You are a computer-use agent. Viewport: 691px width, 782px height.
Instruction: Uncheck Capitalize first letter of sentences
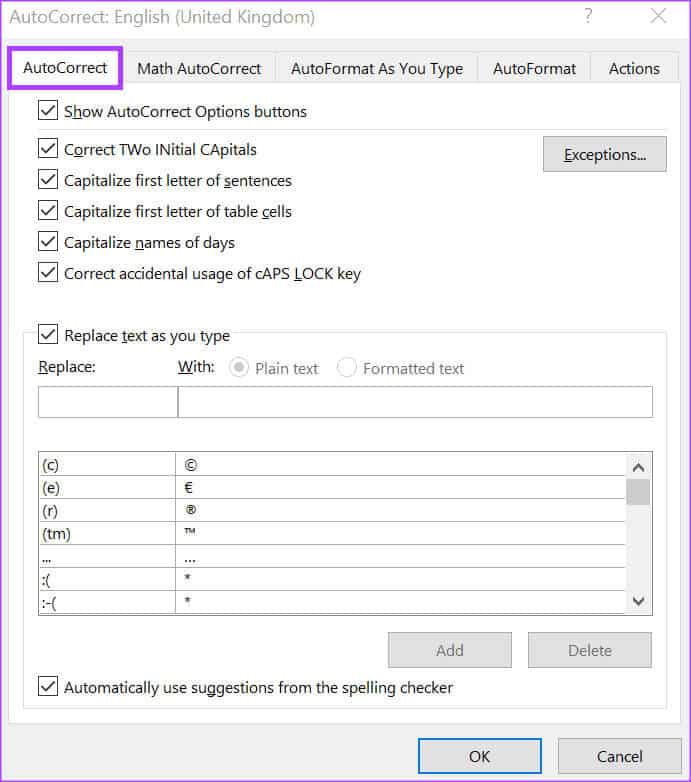coord(47,180)
